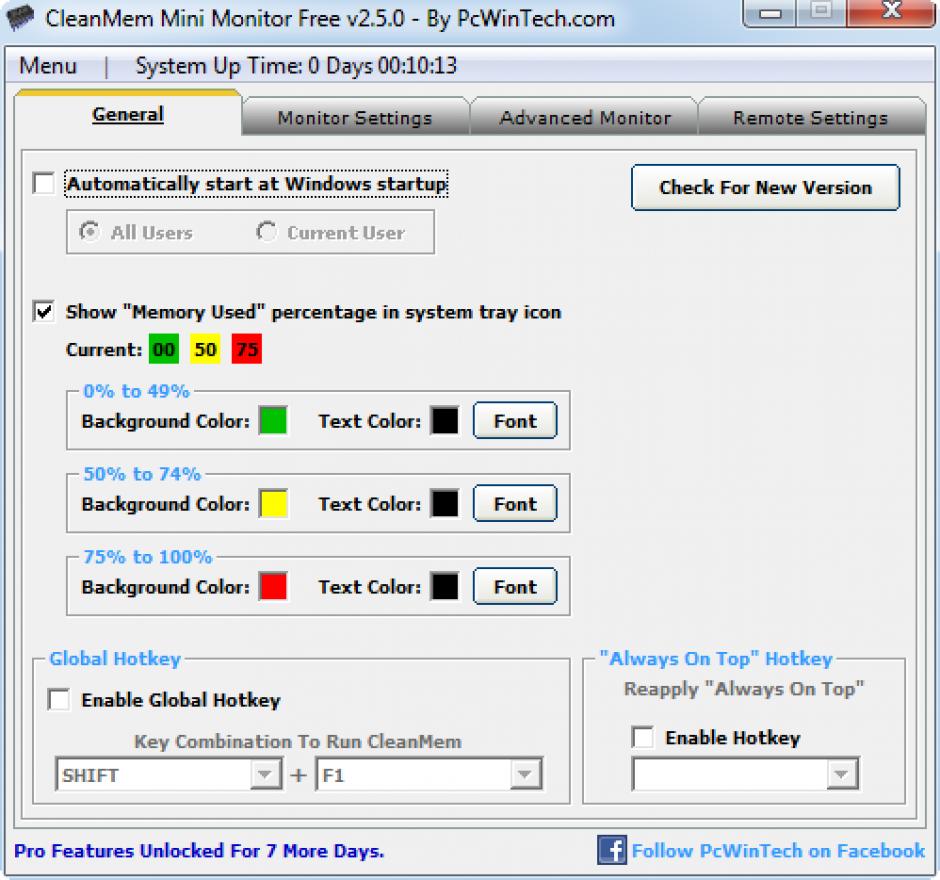Viewport: 940px width, 880px height.
Task: Pick red background color for 75% to 100%
Action: pos(273,586)
